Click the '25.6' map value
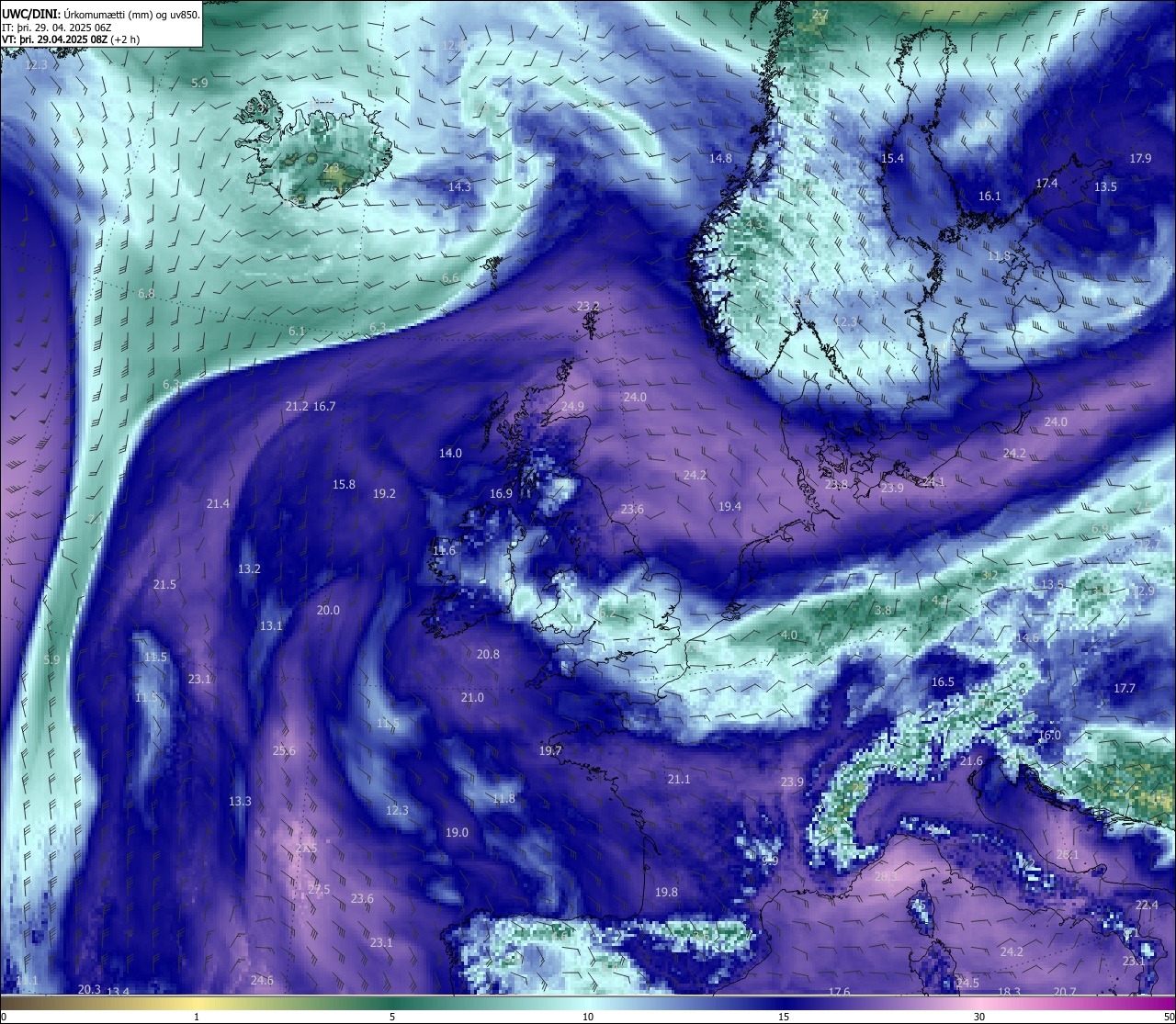 (284, 750)
